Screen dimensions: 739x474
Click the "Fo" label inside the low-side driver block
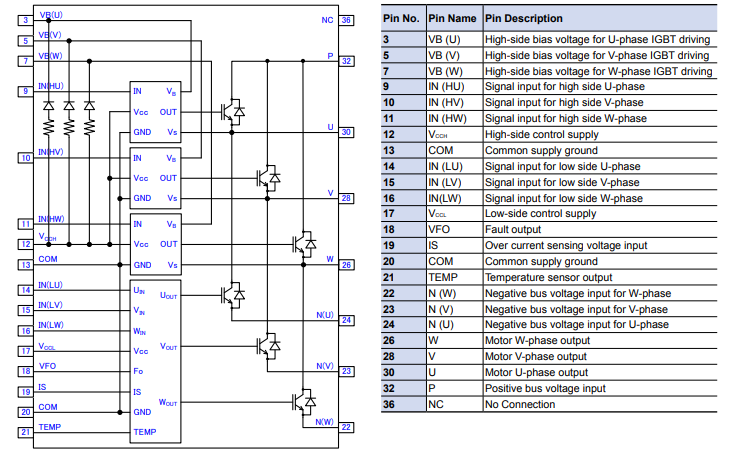click(x=138, y=371)
